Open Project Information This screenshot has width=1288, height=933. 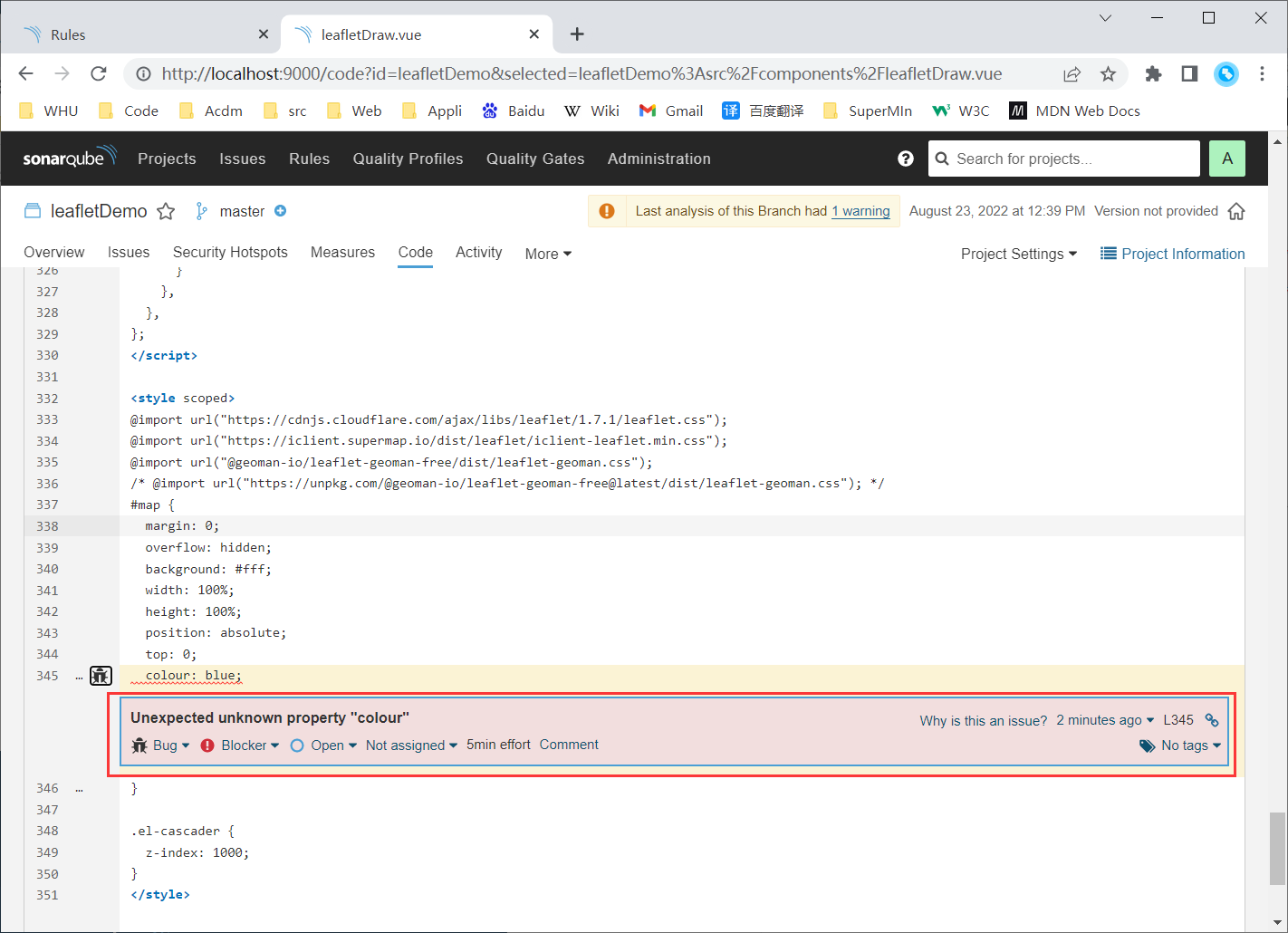(1173, 254)
